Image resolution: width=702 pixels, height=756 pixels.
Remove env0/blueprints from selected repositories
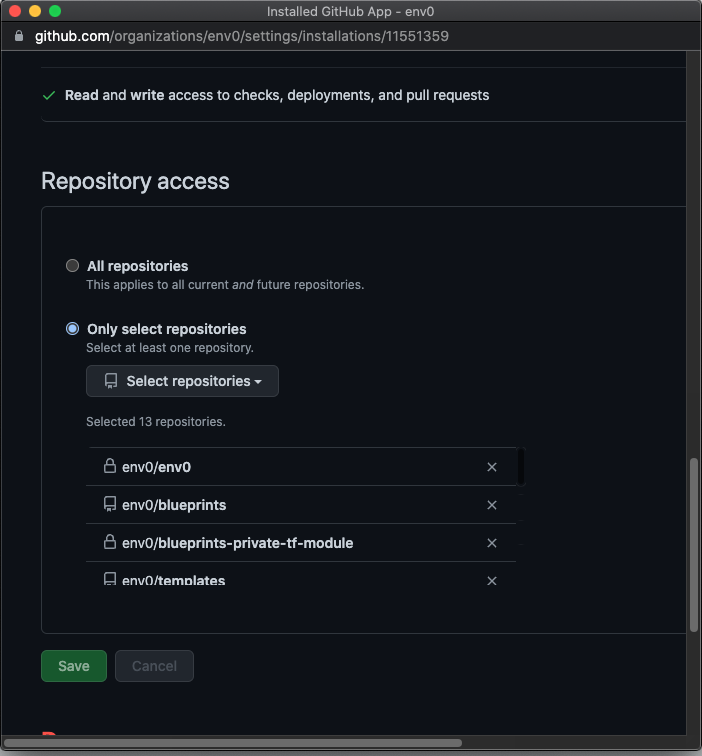pos(492,505)
